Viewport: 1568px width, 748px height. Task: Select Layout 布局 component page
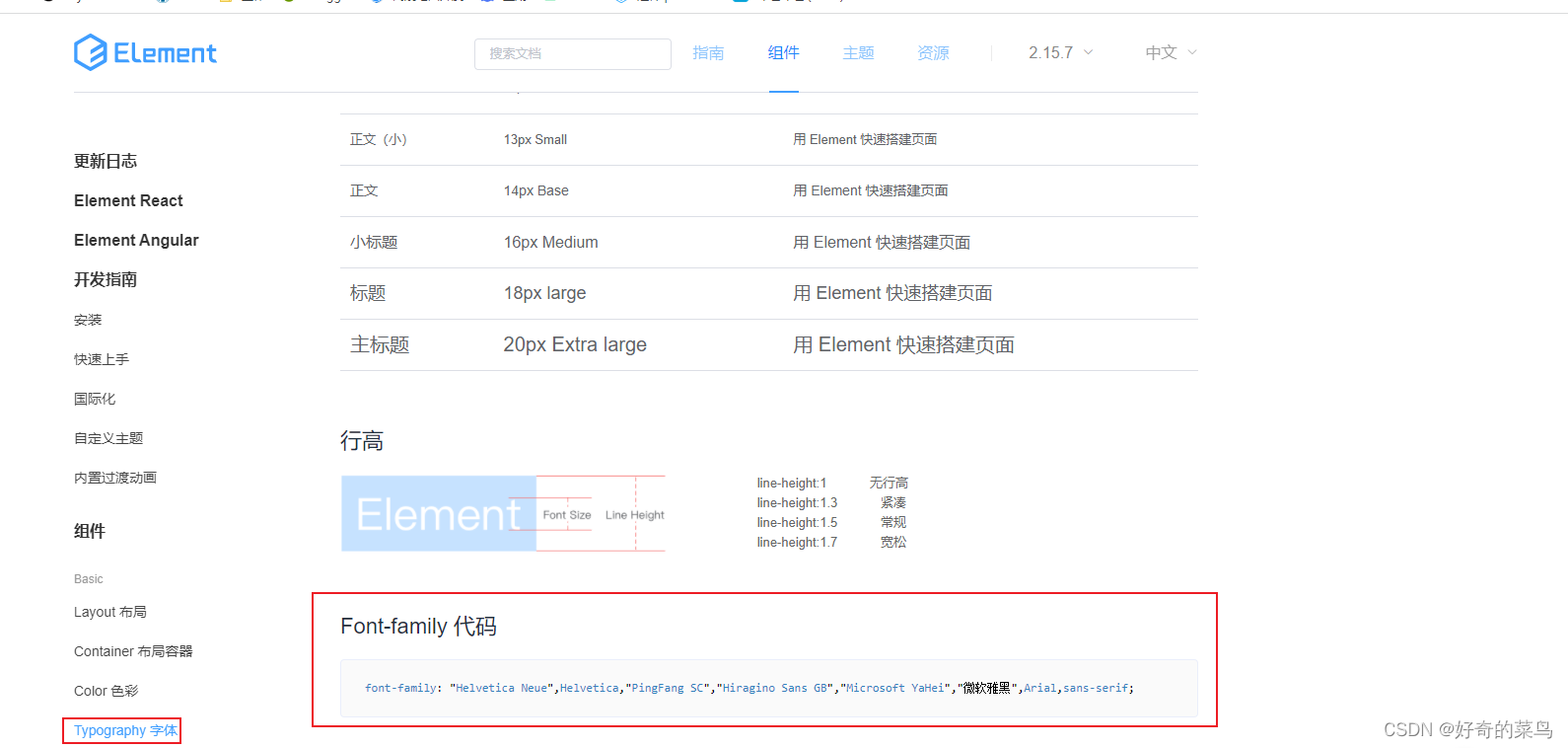tap(110, 612)
